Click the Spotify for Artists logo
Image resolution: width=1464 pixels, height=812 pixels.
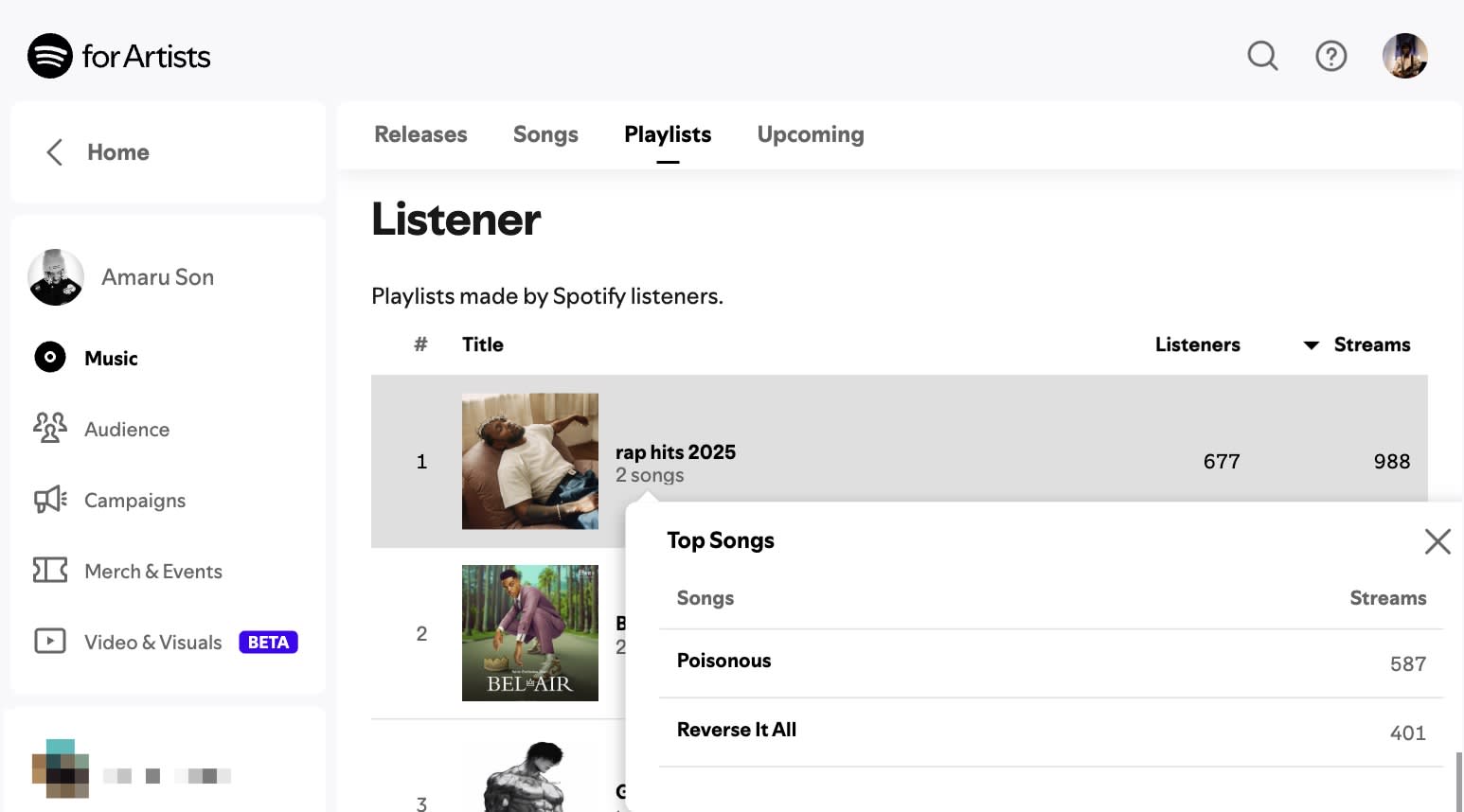pyautogui.click(x=119, y=56)
